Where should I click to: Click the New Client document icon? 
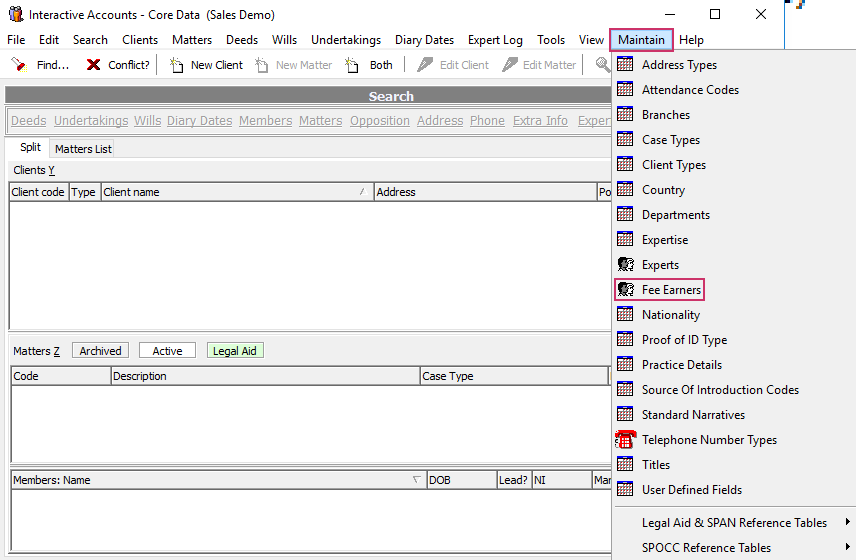(x=176, y=65)
